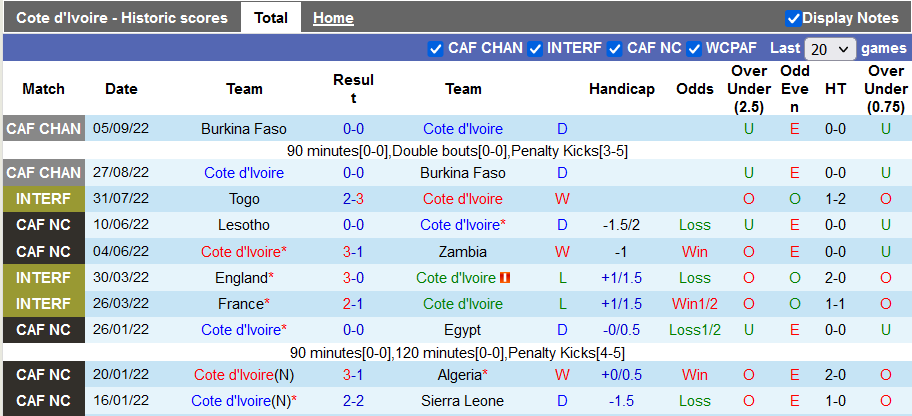The width and height of the screenshot is (912, 416).
Task: Click the France team name
Action: [240, 304]
